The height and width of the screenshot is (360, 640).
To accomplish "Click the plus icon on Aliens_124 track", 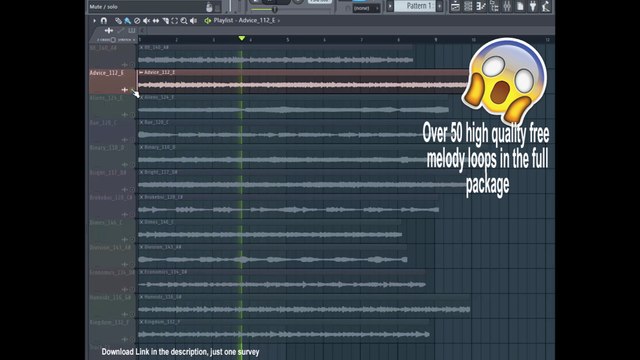I will pyautogui.click(x=125, y=115).
